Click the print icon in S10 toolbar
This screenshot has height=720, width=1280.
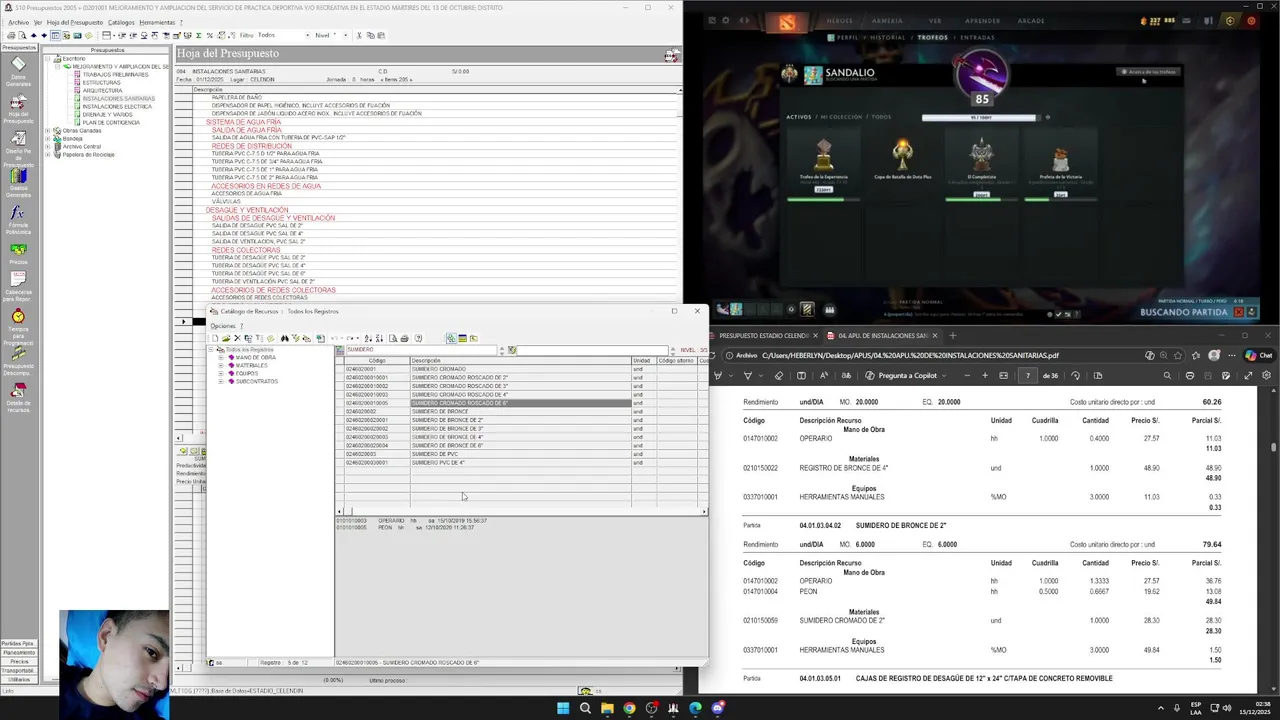[11, 35]
